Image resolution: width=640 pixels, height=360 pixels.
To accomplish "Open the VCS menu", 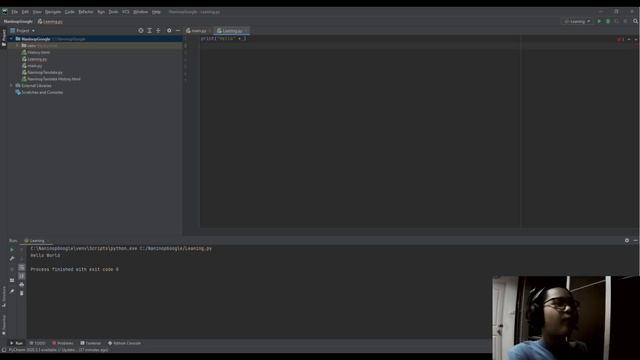I will pyautogui.click(x=126, y=12).
